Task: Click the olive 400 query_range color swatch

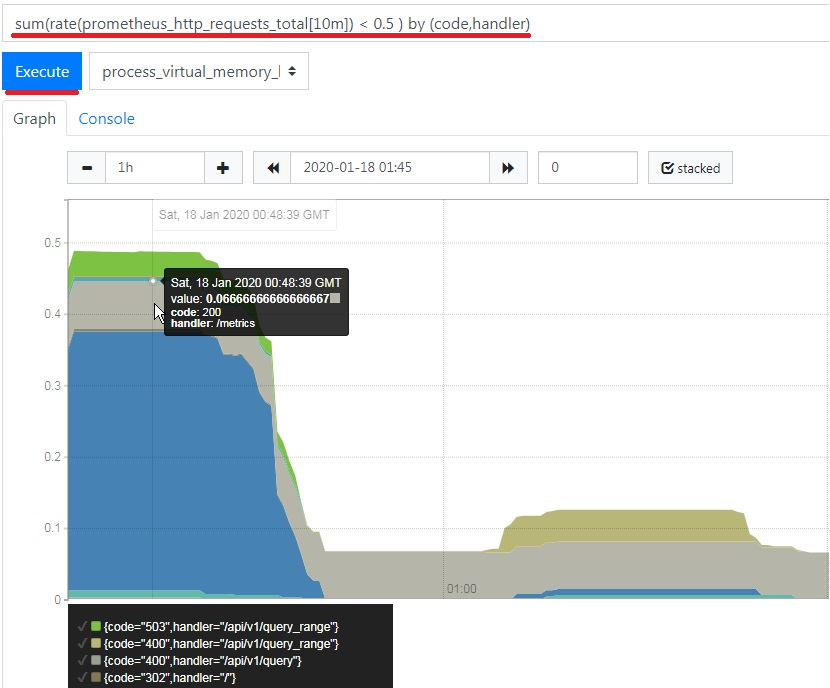Action: (96, 644)
